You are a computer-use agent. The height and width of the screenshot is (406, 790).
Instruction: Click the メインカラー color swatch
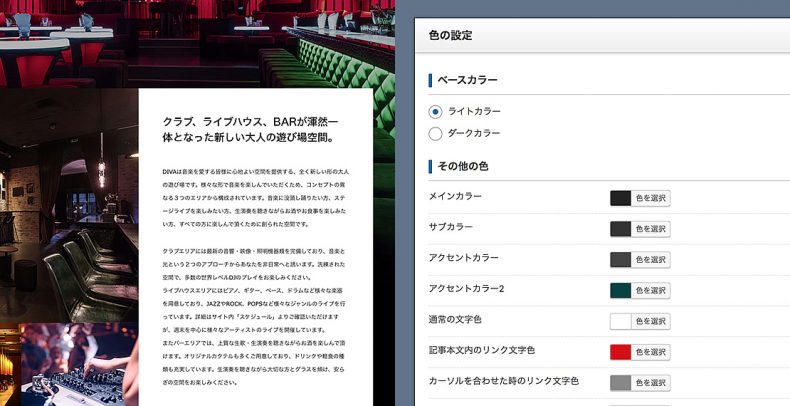tap(620, 198)
